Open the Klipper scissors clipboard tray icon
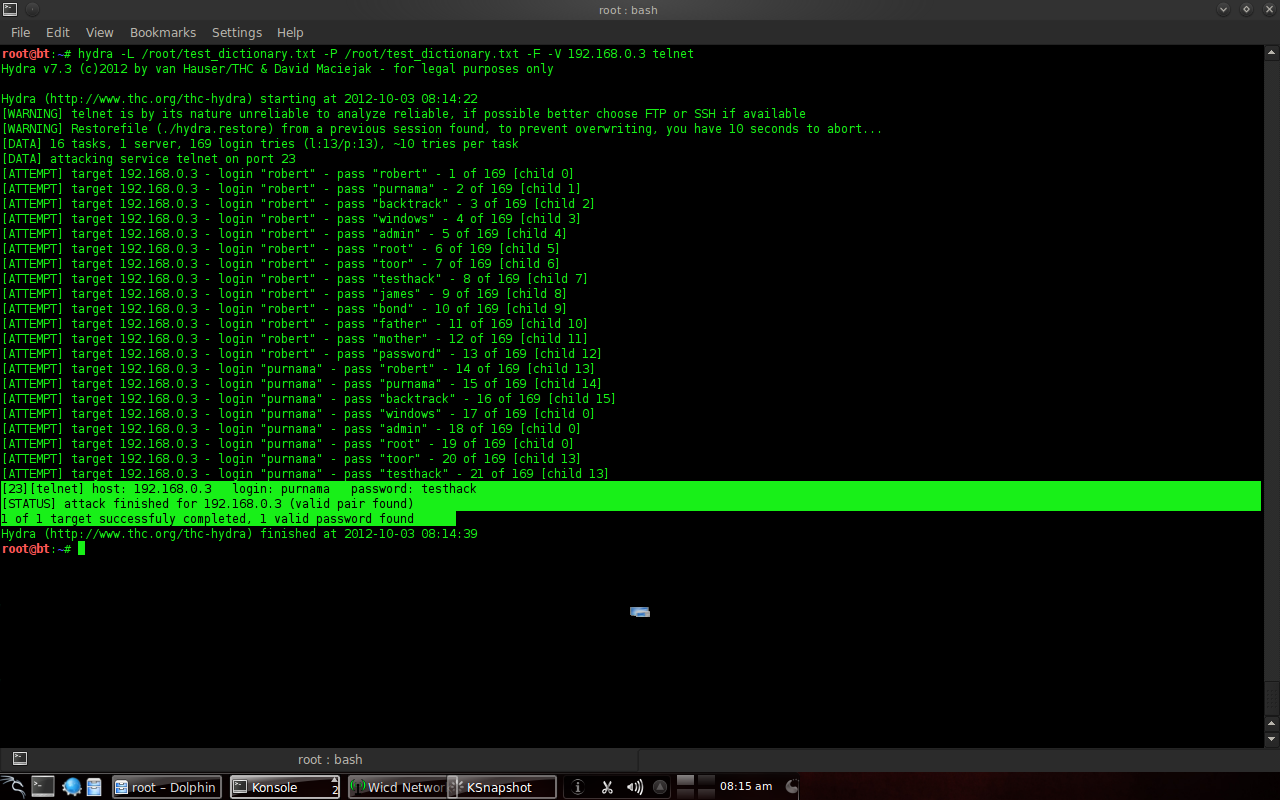 (606, 787)
